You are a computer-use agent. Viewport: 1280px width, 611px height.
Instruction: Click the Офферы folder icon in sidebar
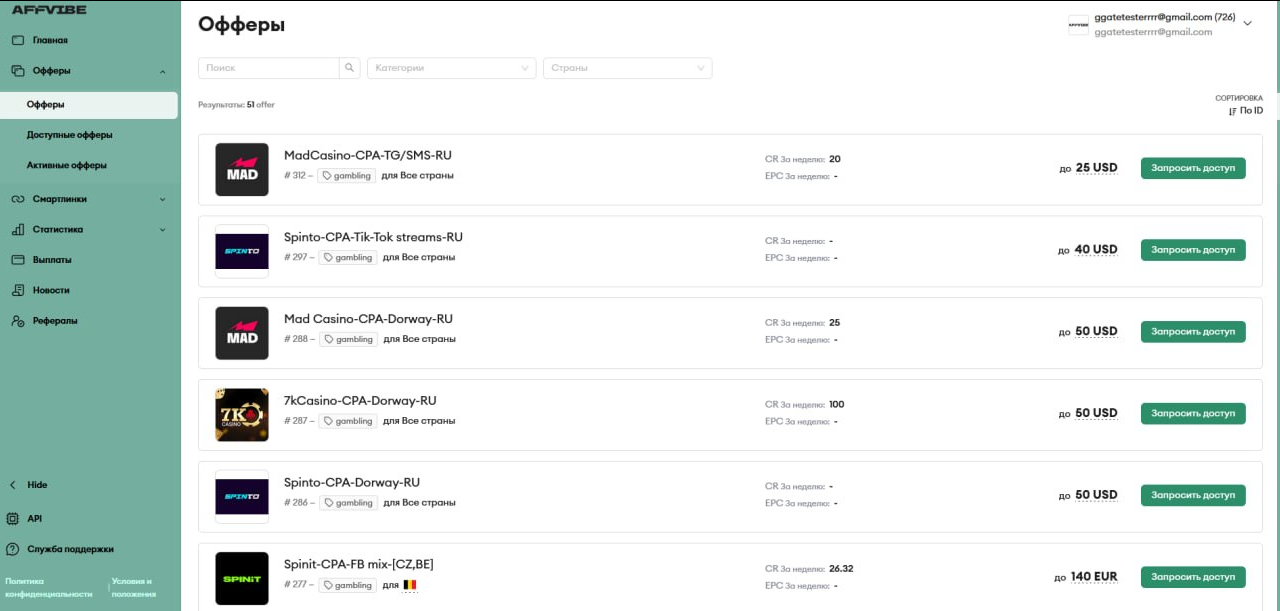click(17, 71)
